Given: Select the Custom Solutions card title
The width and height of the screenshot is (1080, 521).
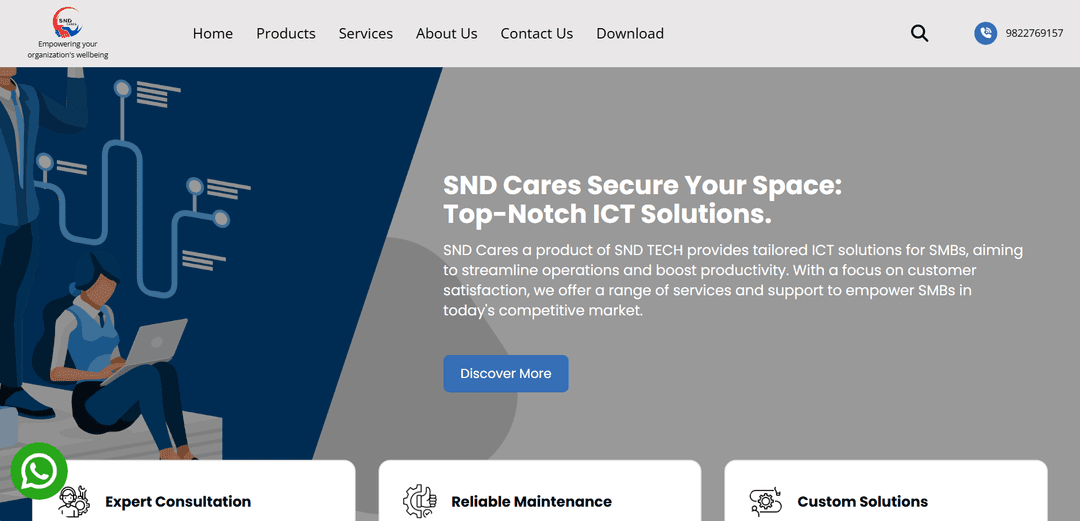Looking at the screenshot, I should [862, 502].
